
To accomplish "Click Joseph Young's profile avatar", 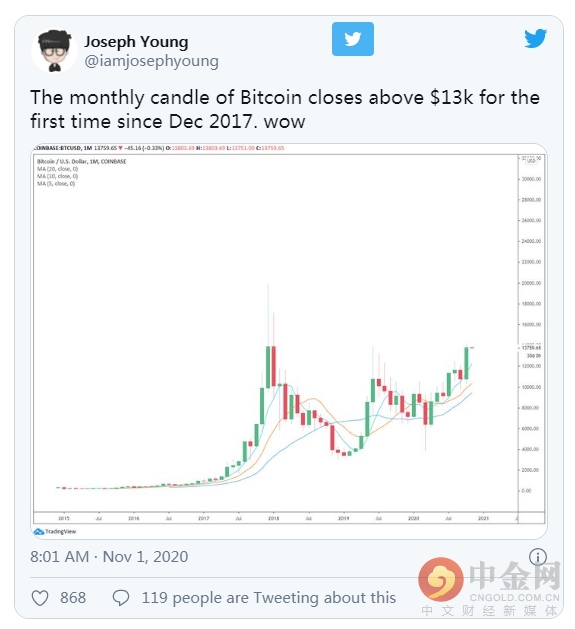I will [54, 50].
